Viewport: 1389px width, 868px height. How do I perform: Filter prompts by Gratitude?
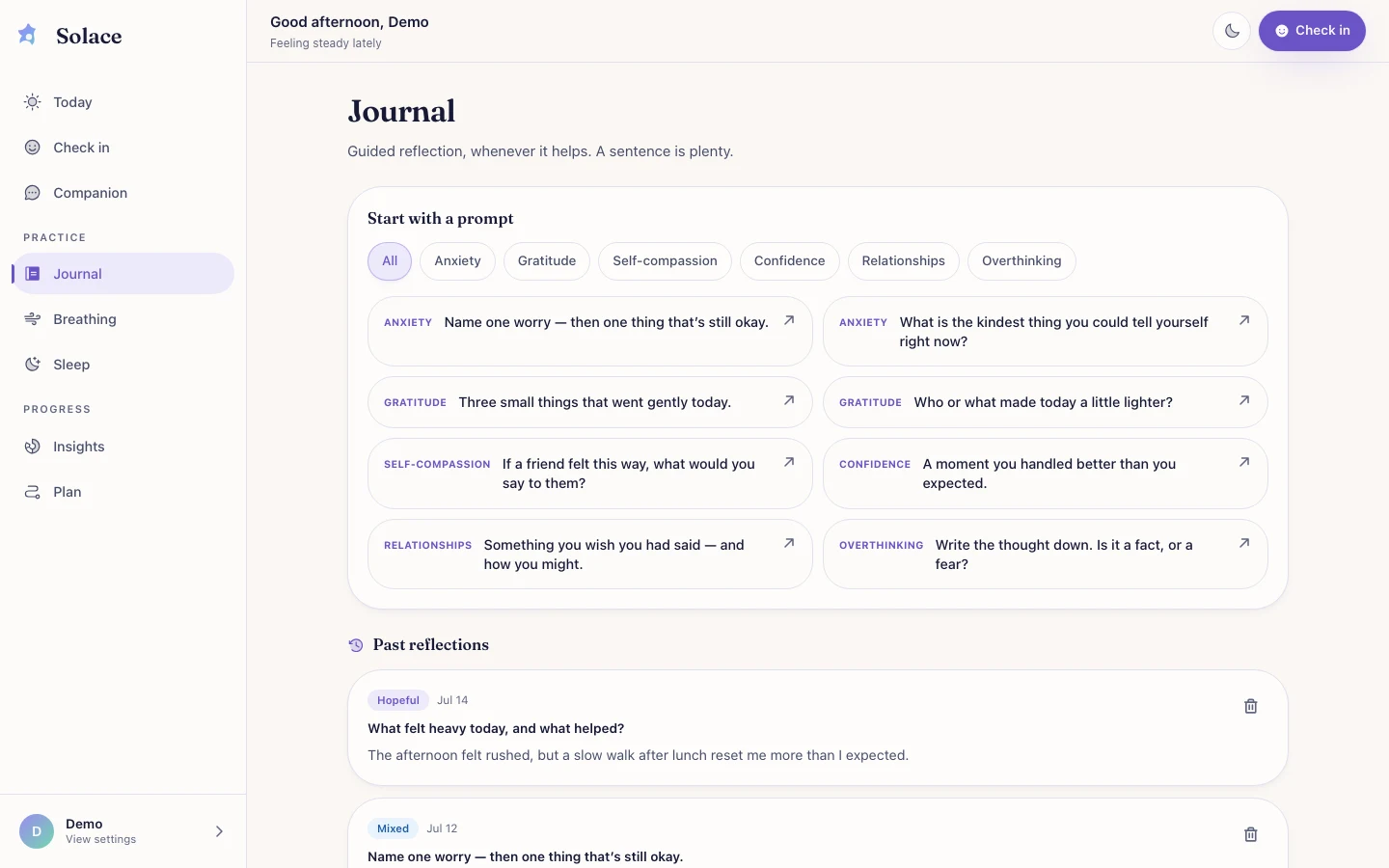coord(547,261)
